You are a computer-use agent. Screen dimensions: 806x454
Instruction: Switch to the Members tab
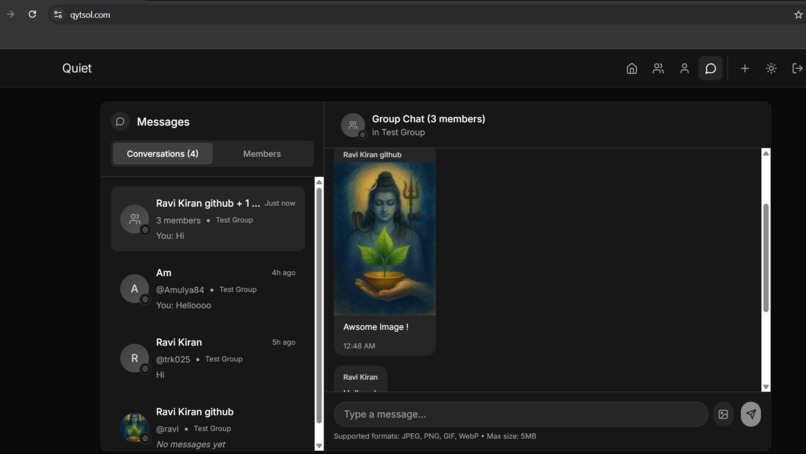[262, 154]
